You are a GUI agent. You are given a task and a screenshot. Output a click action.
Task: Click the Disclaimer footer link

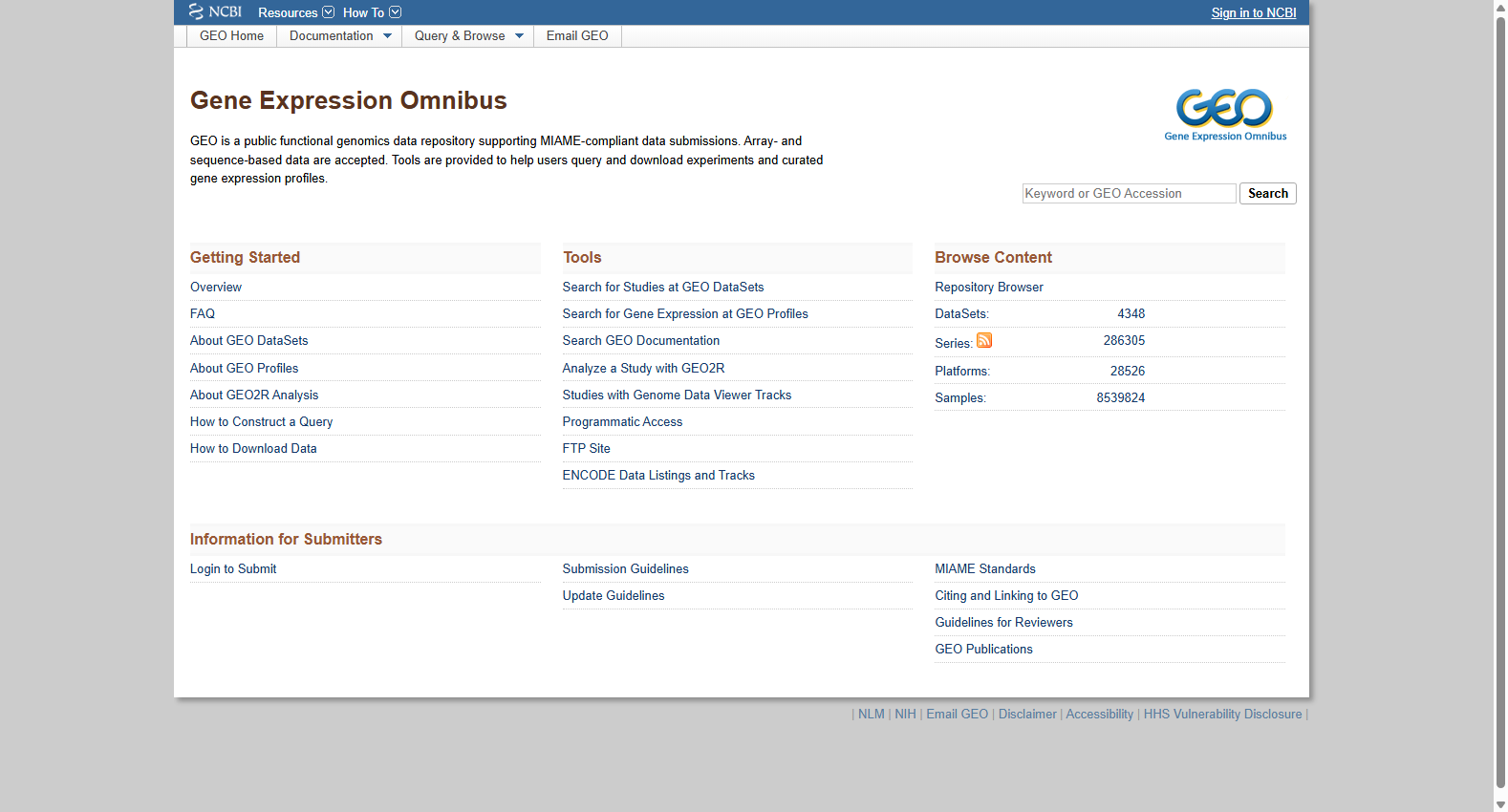pyautogui.click(x=1027, y=714)
